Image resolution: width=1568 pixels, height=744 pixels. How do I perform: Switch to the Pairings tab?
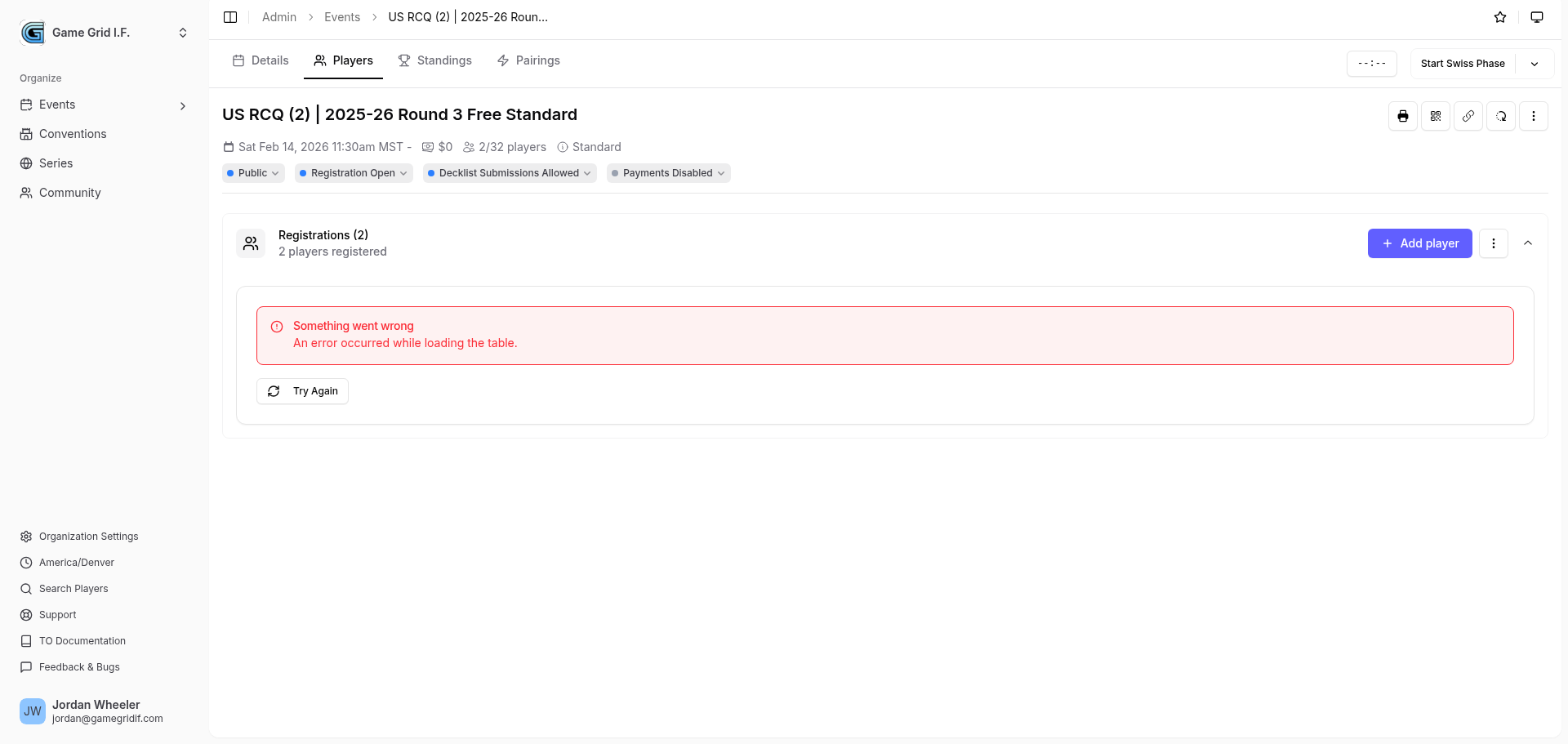tap(528, 60)
